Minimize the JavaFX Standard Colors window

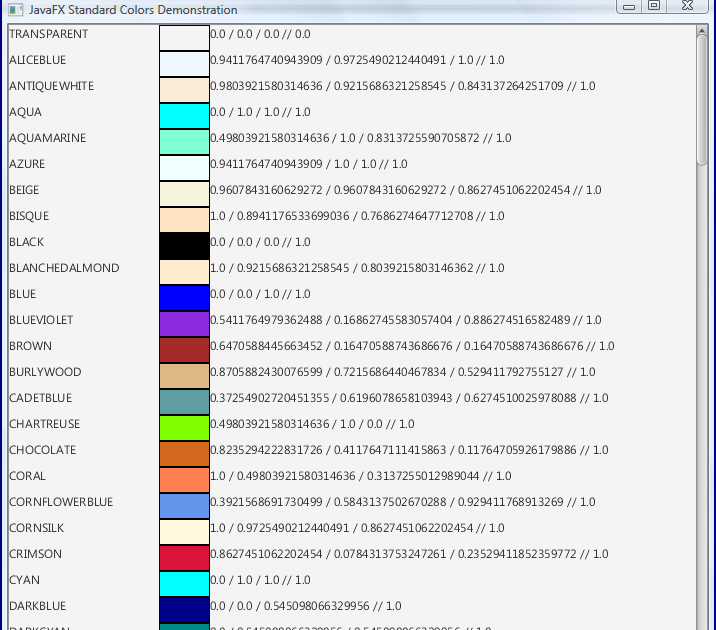629,6
